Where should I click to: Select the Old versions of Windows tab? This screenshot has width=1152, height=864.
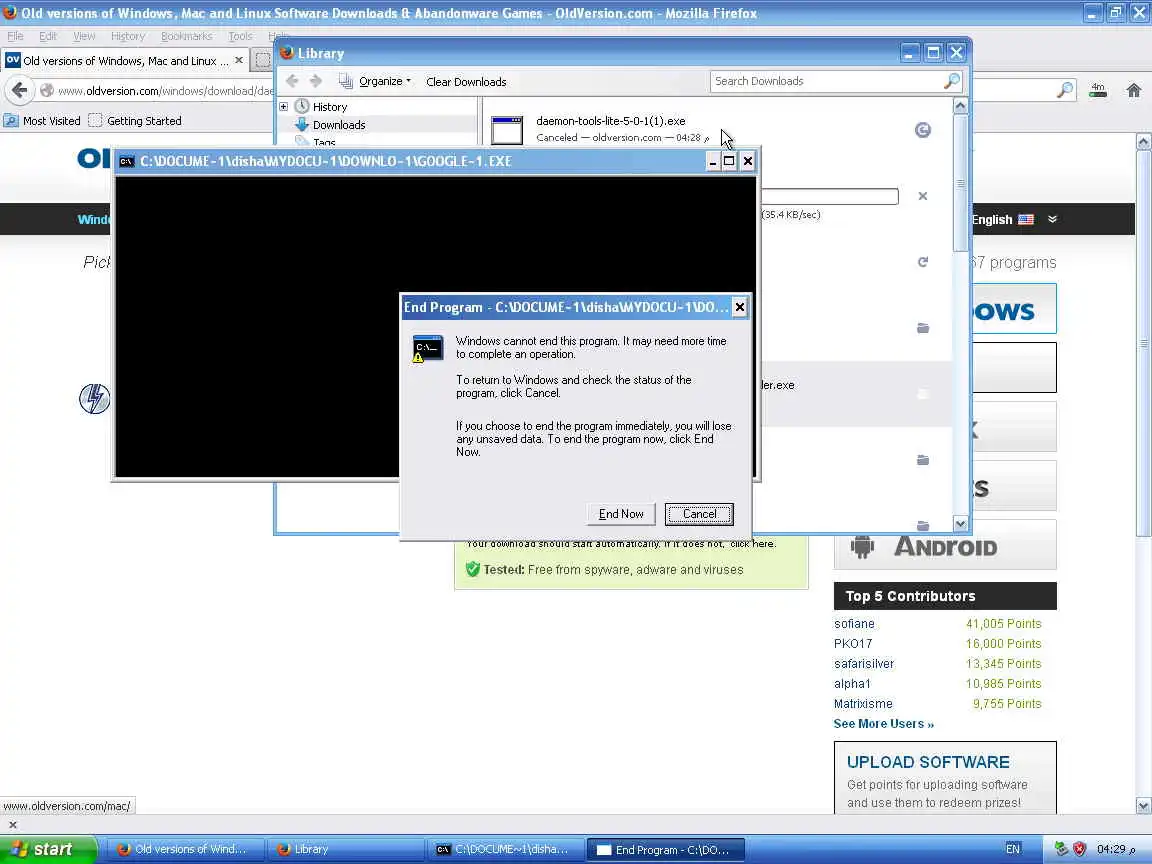point(125,61)
